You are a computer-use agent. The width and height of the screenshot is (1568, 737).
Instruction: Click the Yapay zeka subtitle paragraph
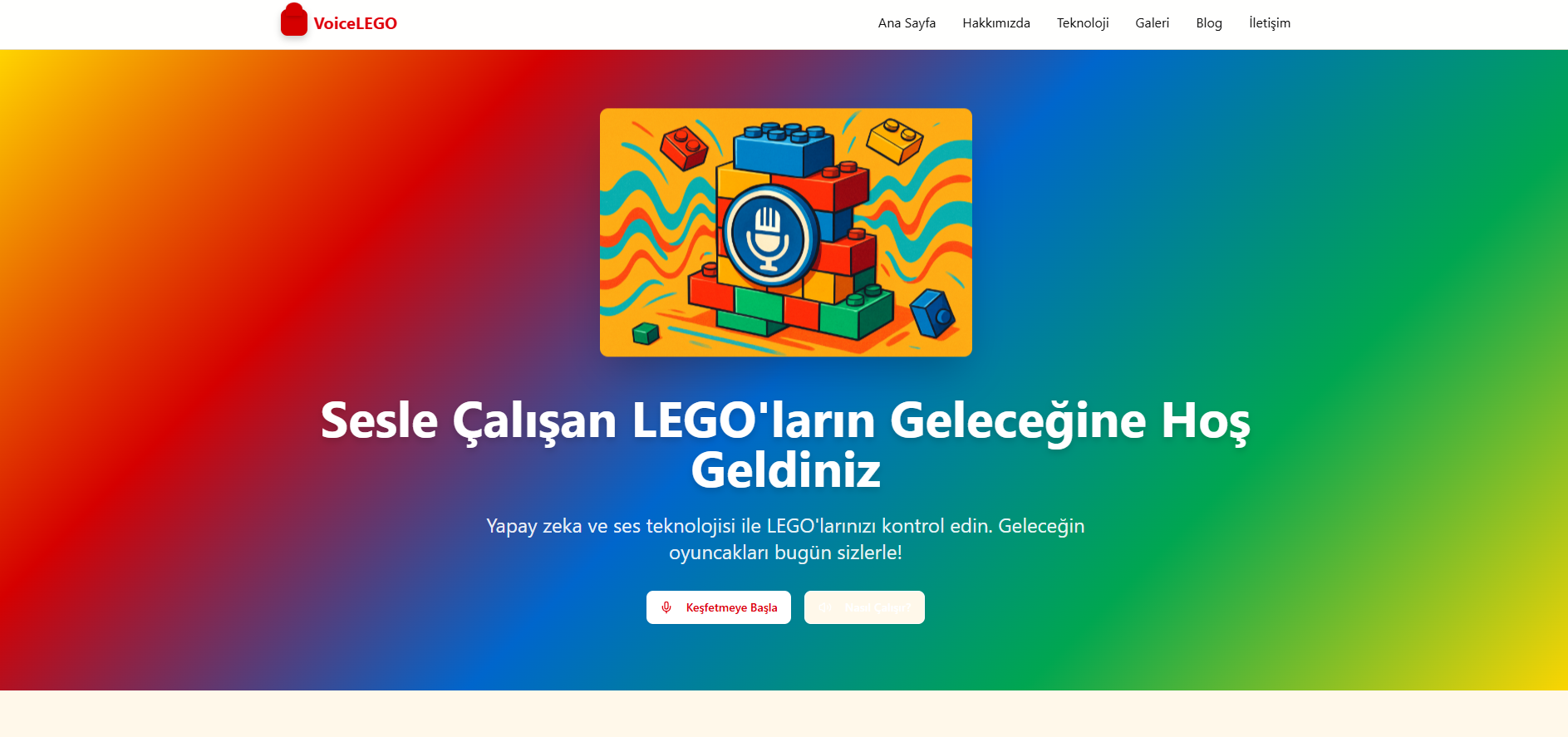click(x=785, y=539)
